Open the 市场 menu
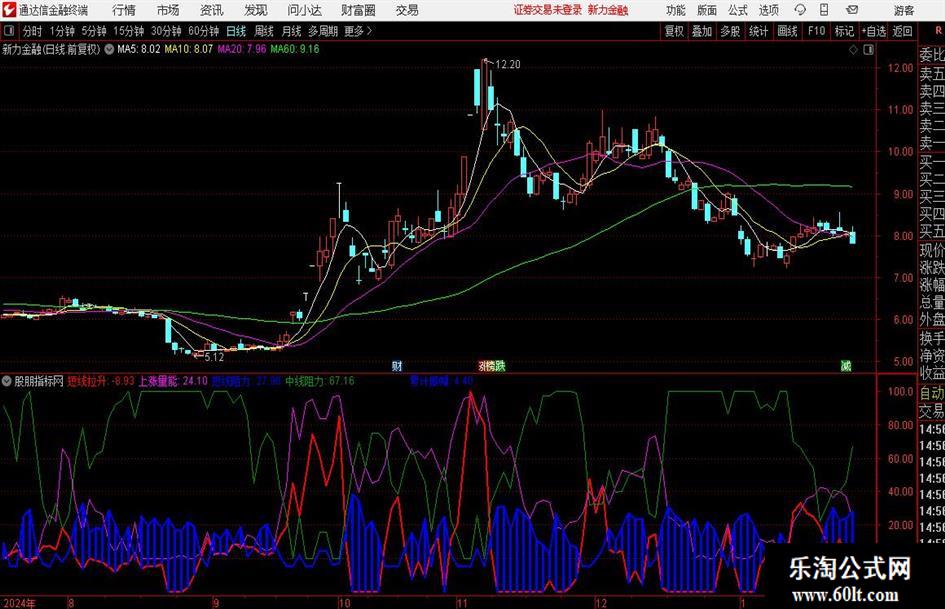Screen dimensions: 945x609 pos(168,10)
